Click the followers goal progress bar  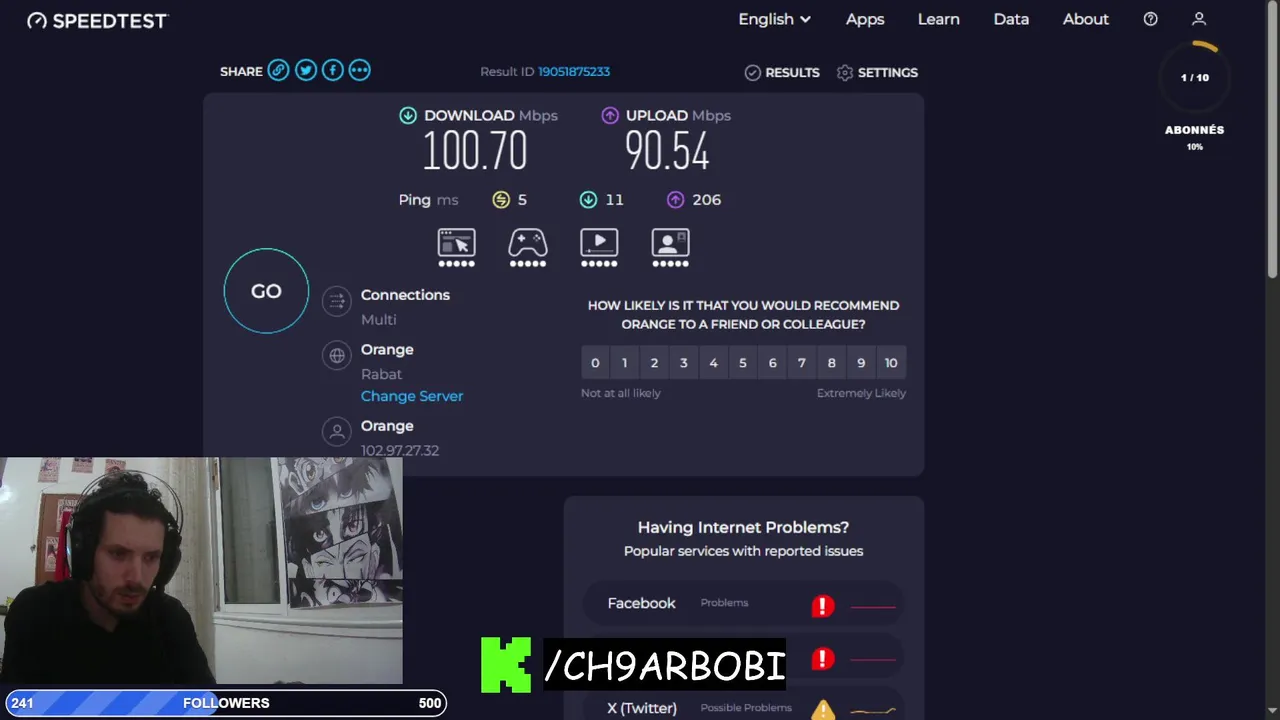pos(226,703)
